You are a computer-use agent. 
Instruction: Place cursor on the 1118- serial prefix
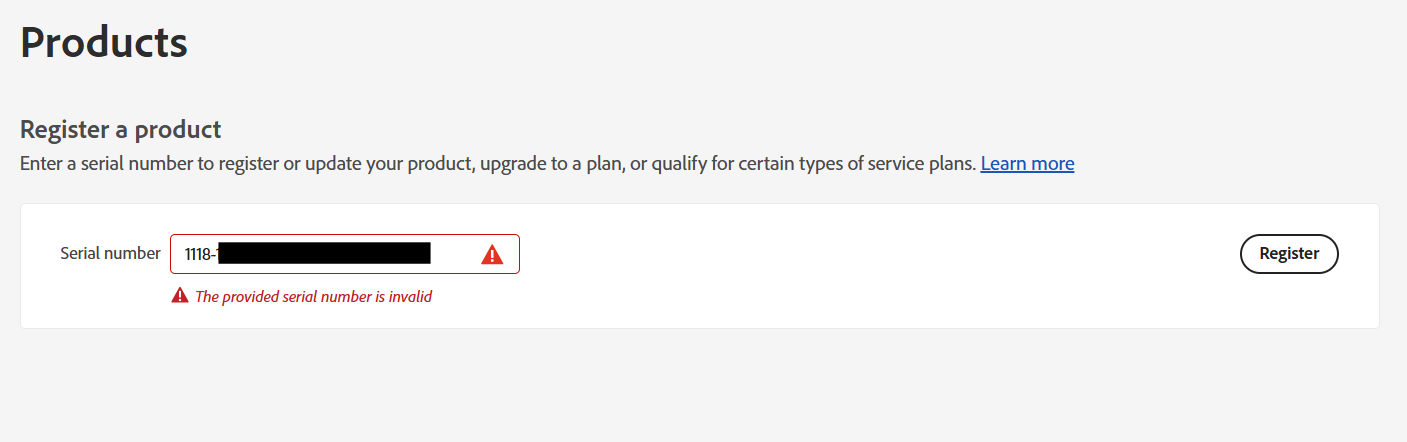click(x=199, y=254)
